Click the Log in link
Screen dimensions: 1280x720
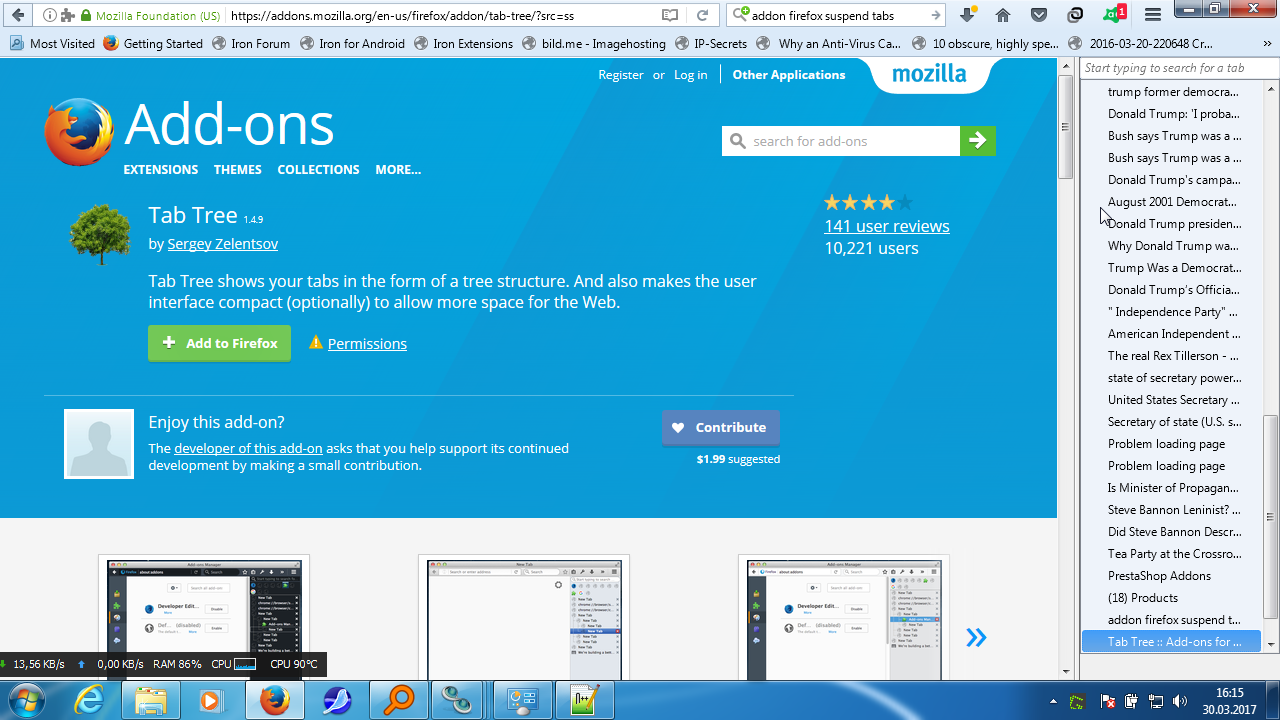point(690,75)
